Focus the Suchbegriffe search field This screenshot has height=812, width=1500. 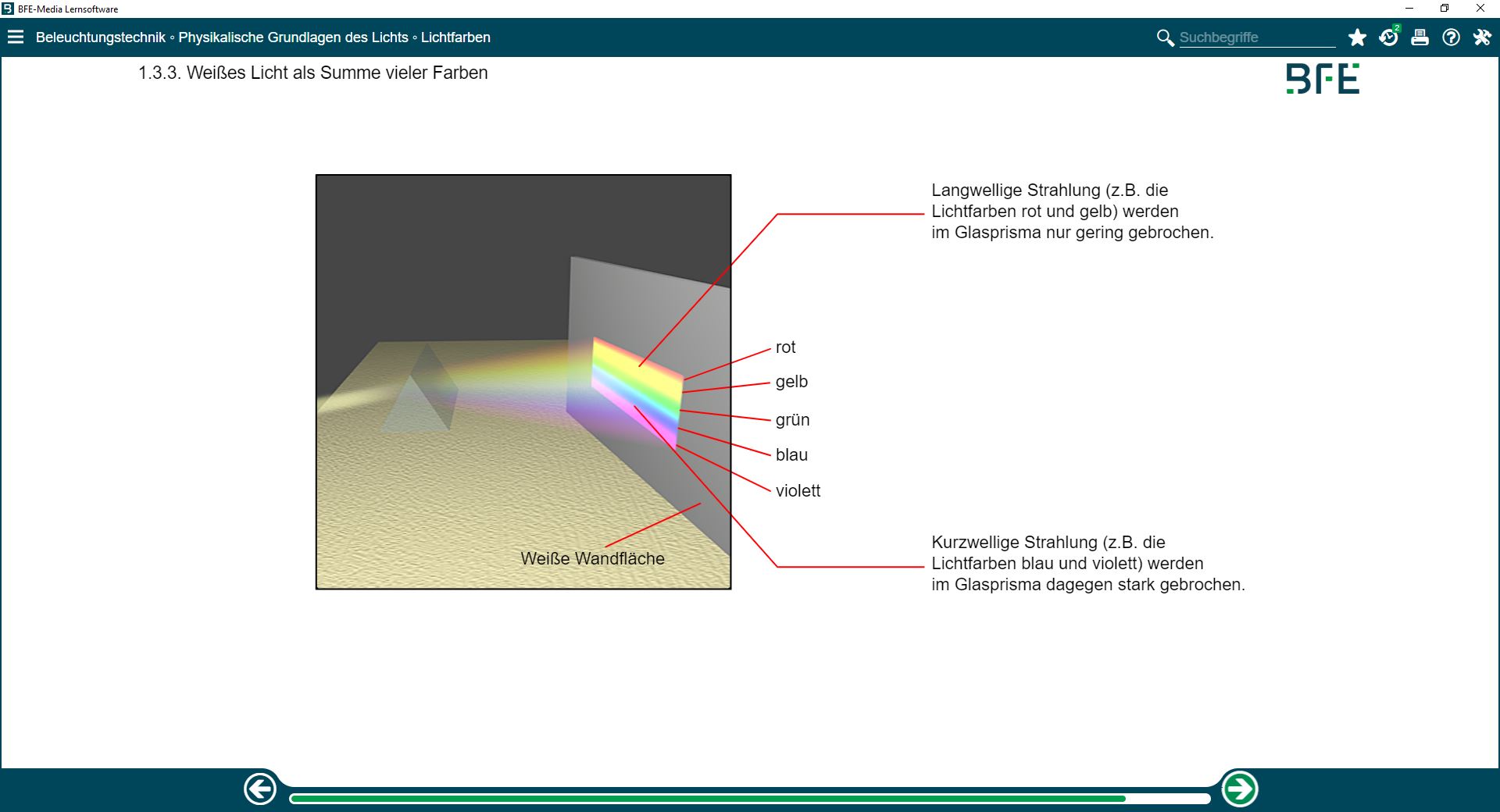click(1256, 37)
